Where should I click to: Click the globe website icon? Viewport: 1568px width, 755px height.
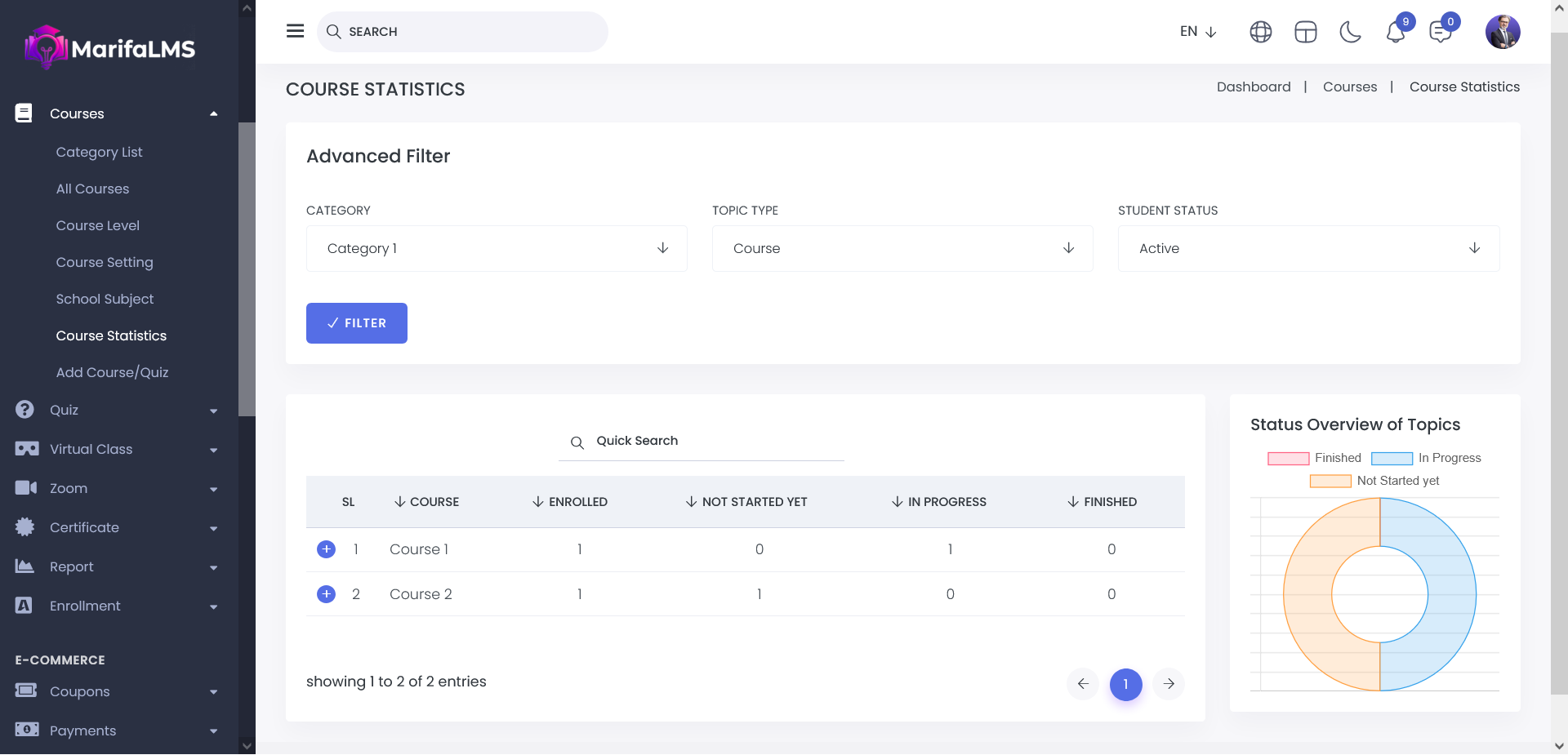point(1261,32)
